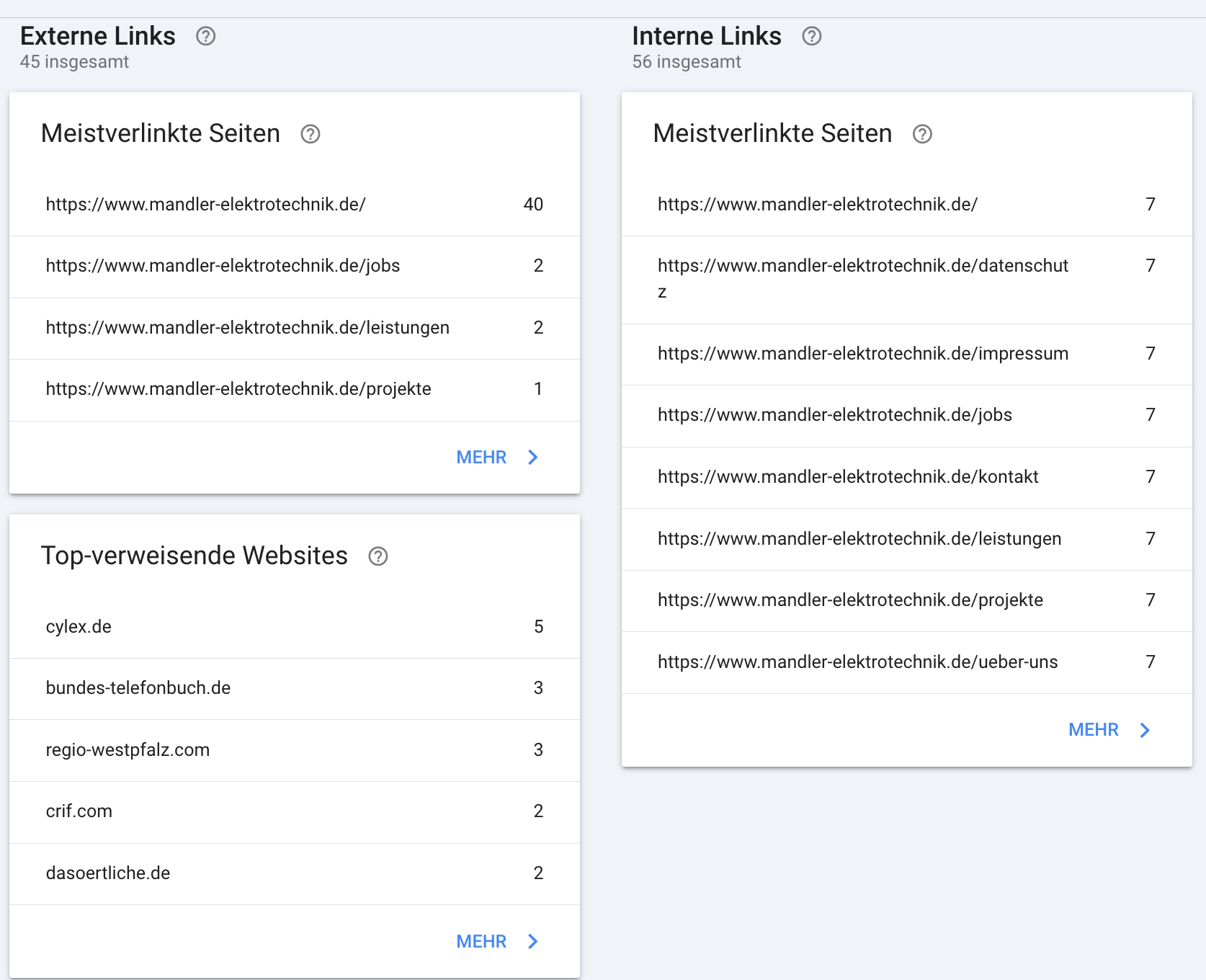Image resolution: width=1206 pixels, height=980 pixels.
Task: Click help icon beside Interne Links heading
Action: [811, 36]
